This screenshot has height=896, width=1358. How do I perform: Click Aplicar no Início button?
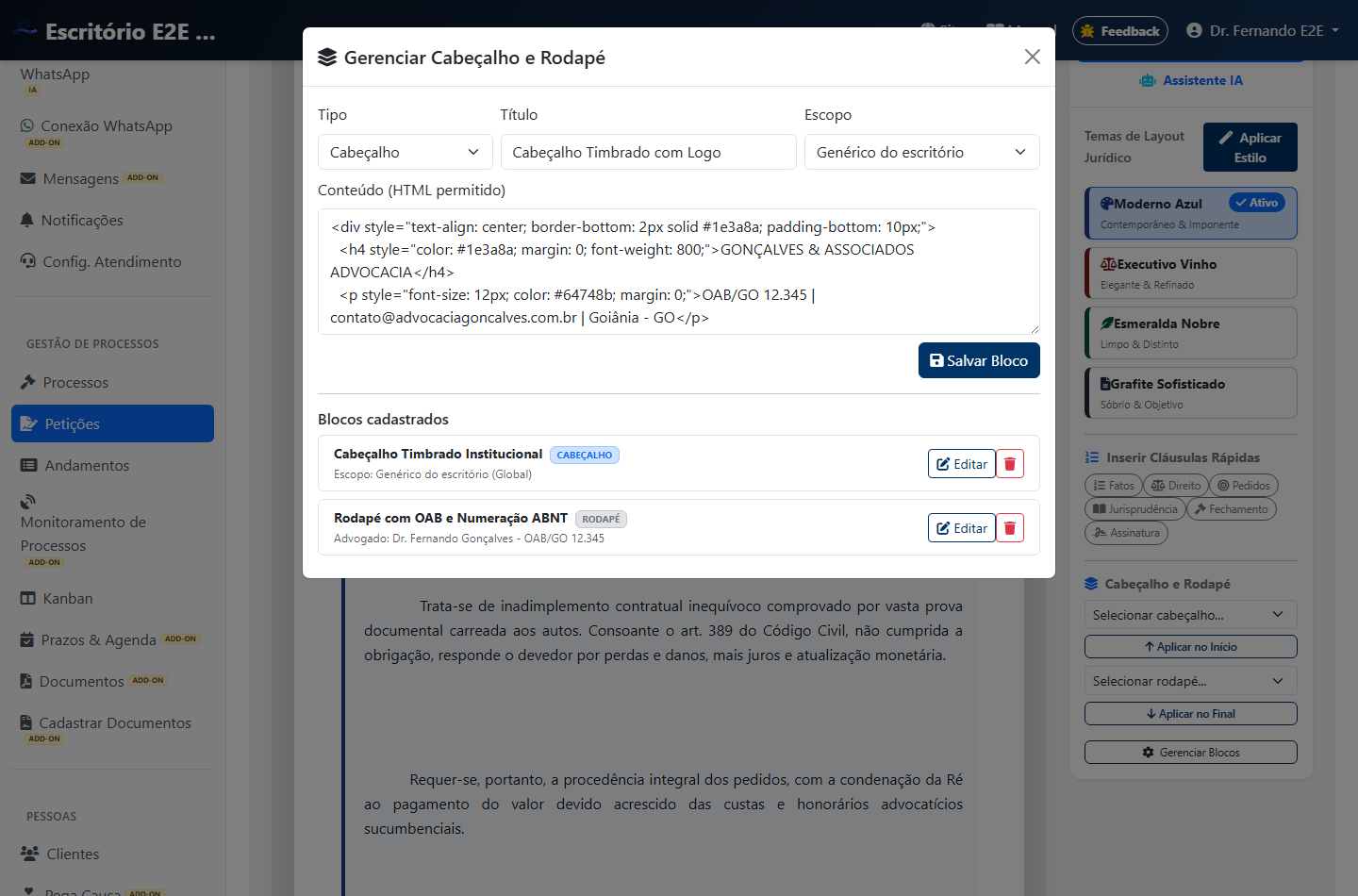[1190, 647]
